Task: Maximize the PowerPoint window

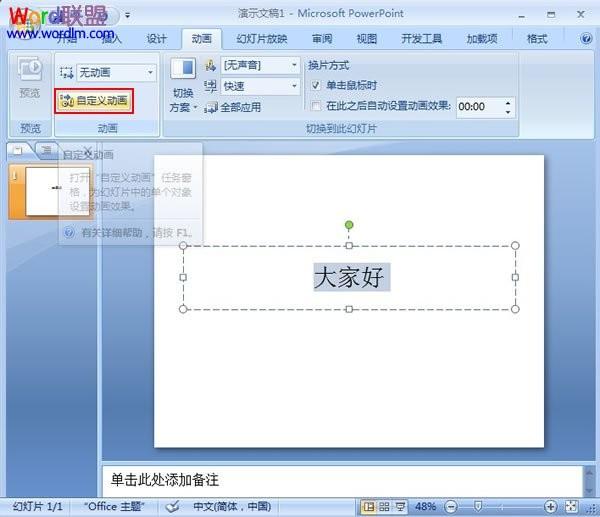Action: coord(551,15)
